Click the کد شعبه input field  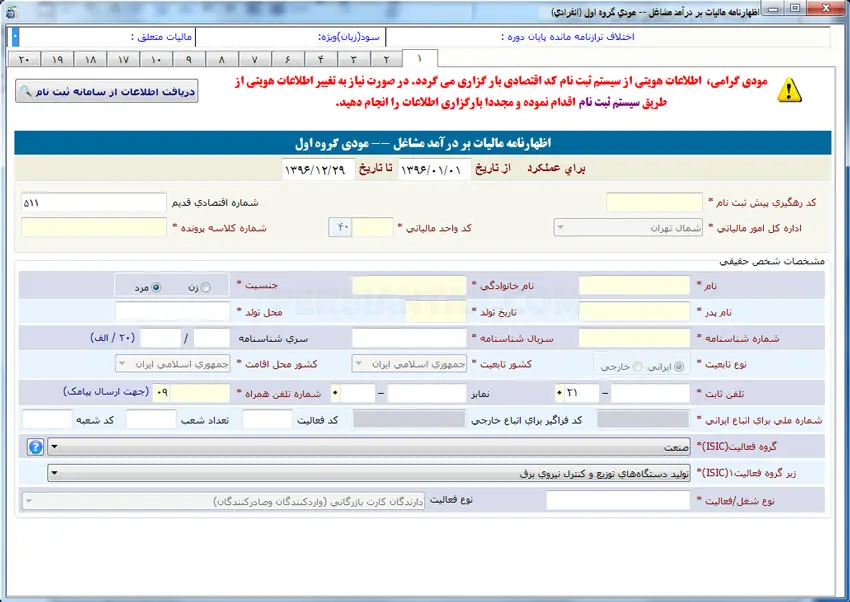(x=47, y=419)
